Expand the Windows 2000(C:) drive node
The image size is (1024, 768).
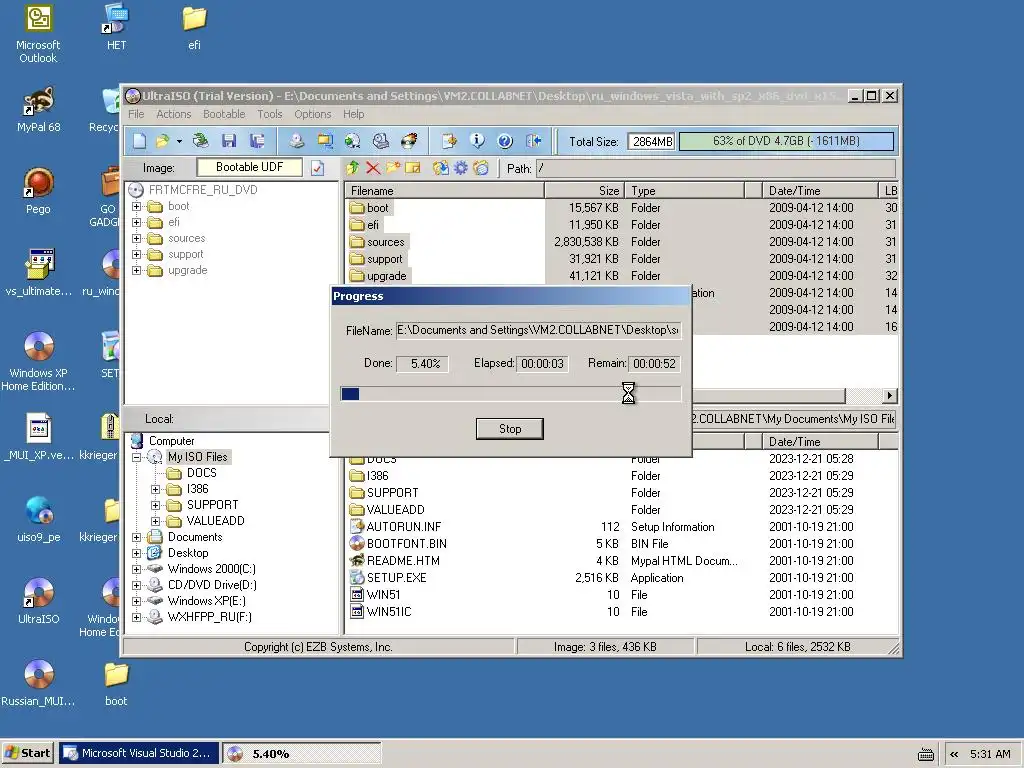click(x=136, y=569)
